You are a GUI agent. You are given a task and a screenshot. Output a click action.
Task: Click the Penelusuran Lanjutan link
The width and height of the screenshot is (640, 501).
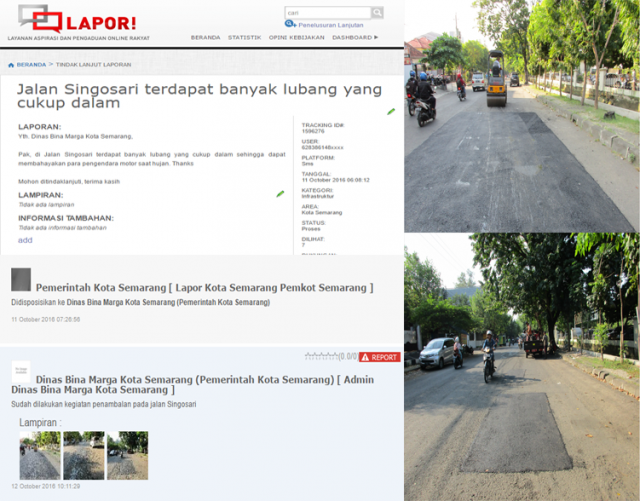point(330,24)
